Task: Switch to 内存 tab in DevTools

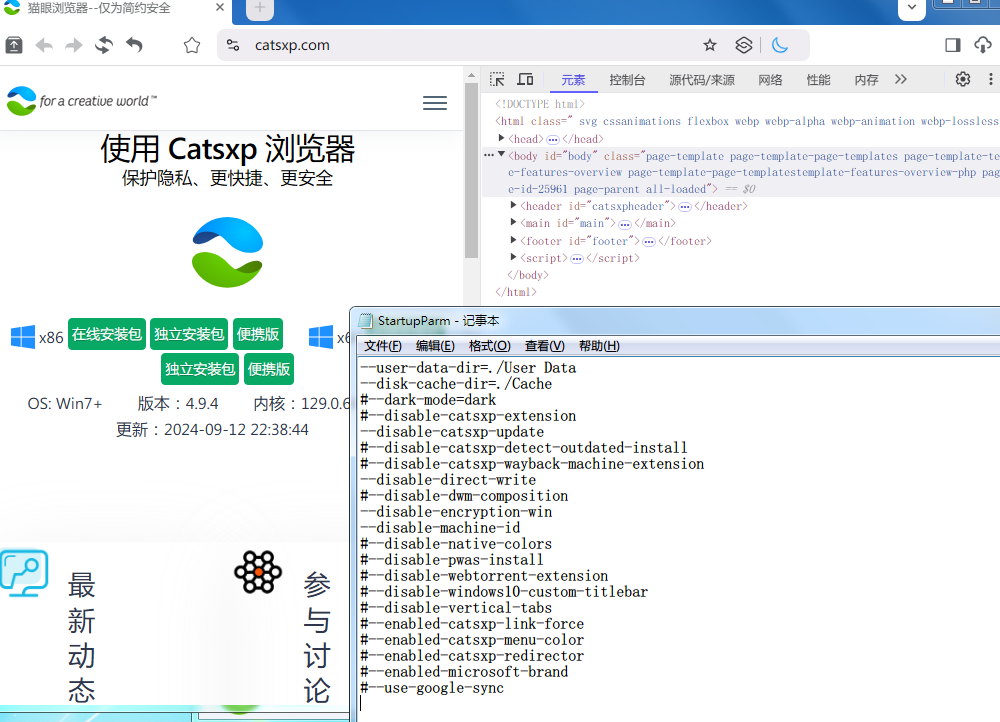Action: pos(866,80)
